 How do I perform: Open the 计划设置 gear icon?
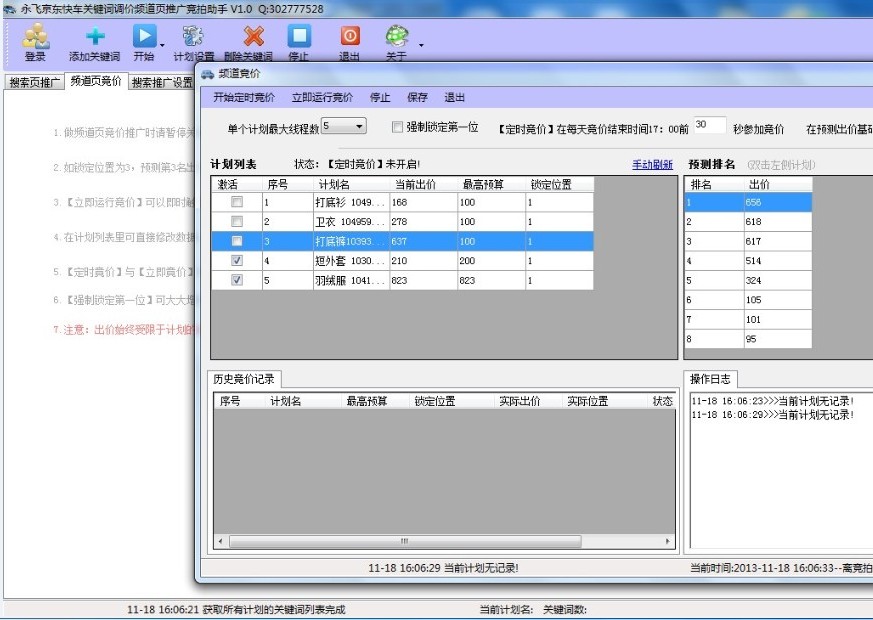click(x=193, y=37)
